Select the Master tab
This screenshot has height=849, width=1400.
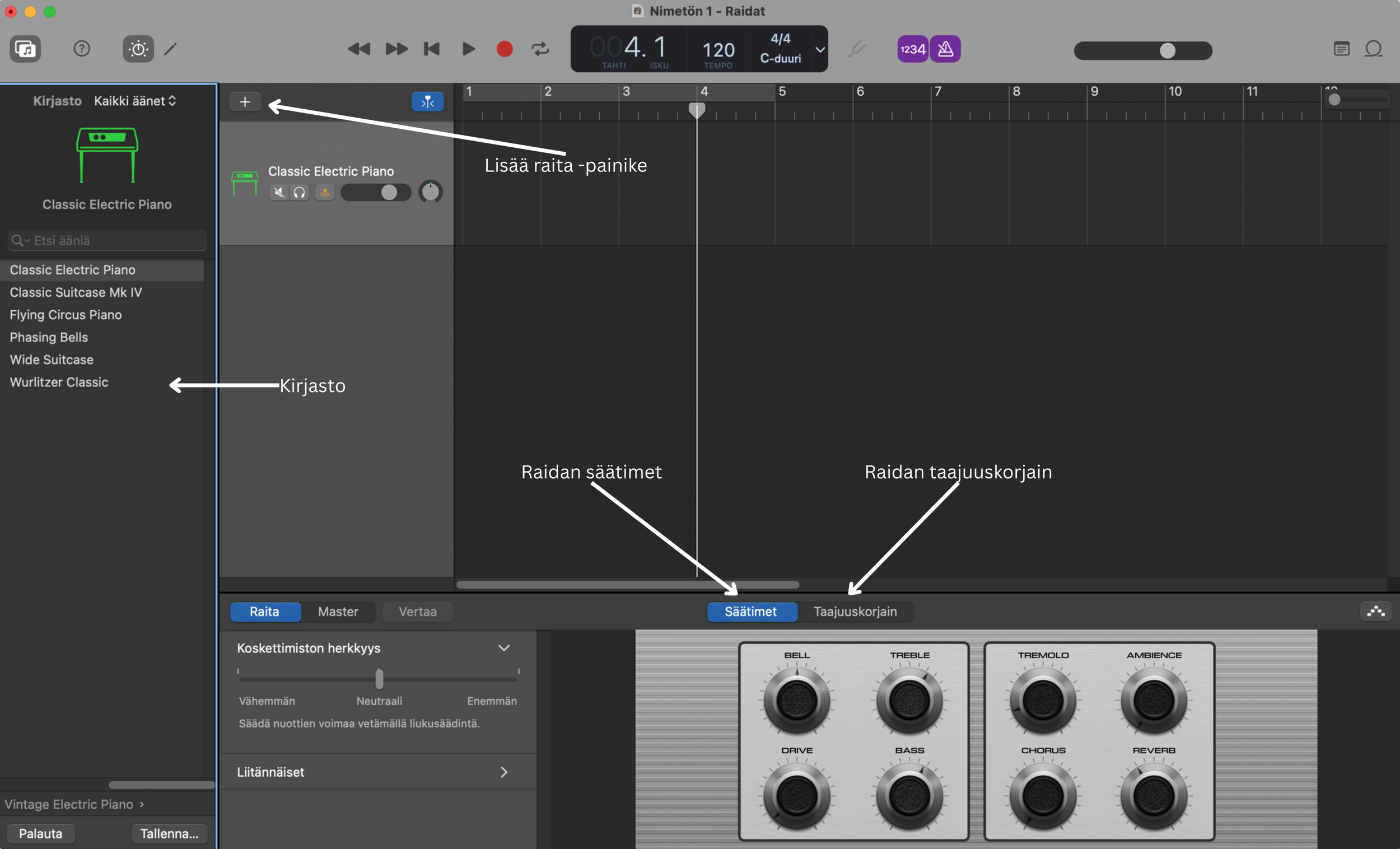338,612
